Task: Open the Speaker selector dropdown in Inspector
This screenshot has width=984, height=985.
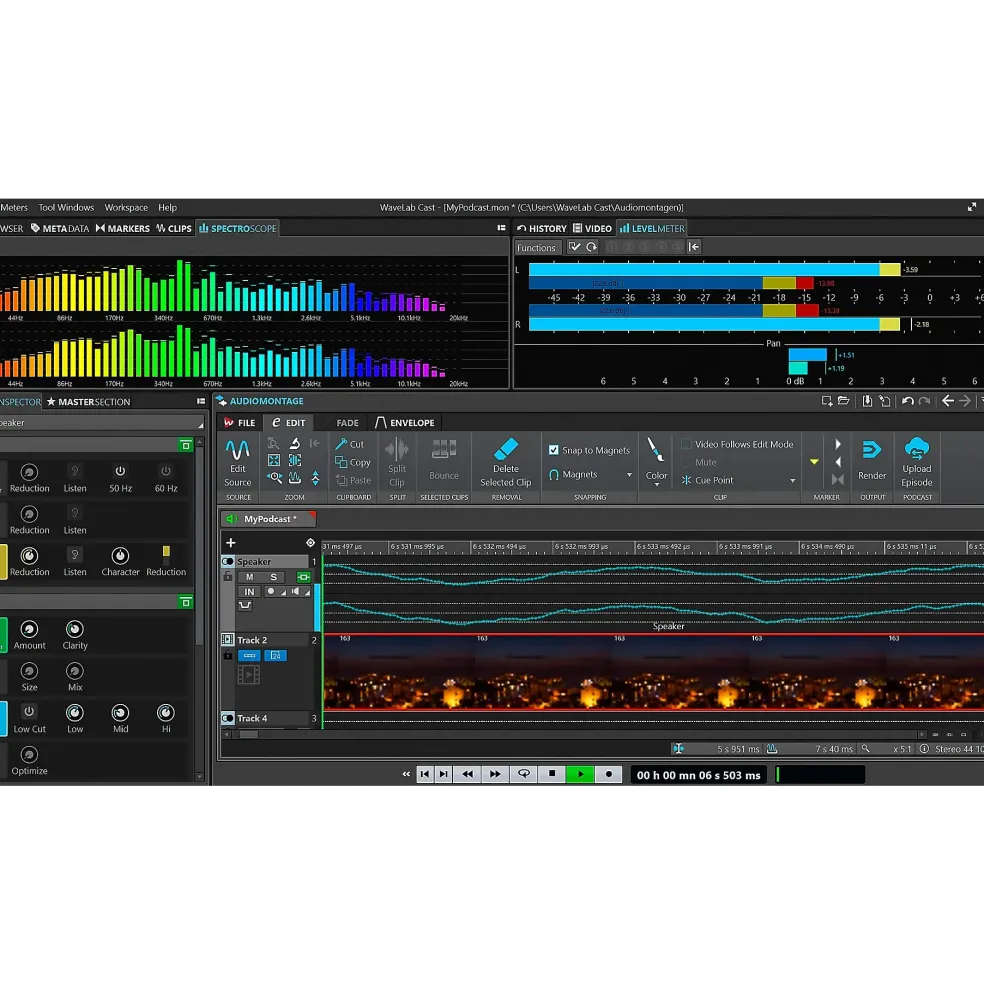Action: point(101,423)
